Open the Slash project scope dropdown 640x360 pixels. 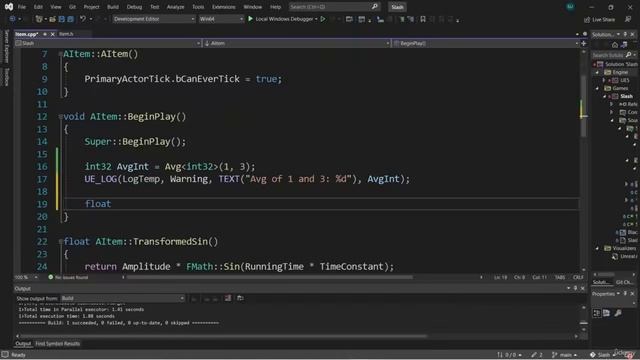click(x=108, y=43)
